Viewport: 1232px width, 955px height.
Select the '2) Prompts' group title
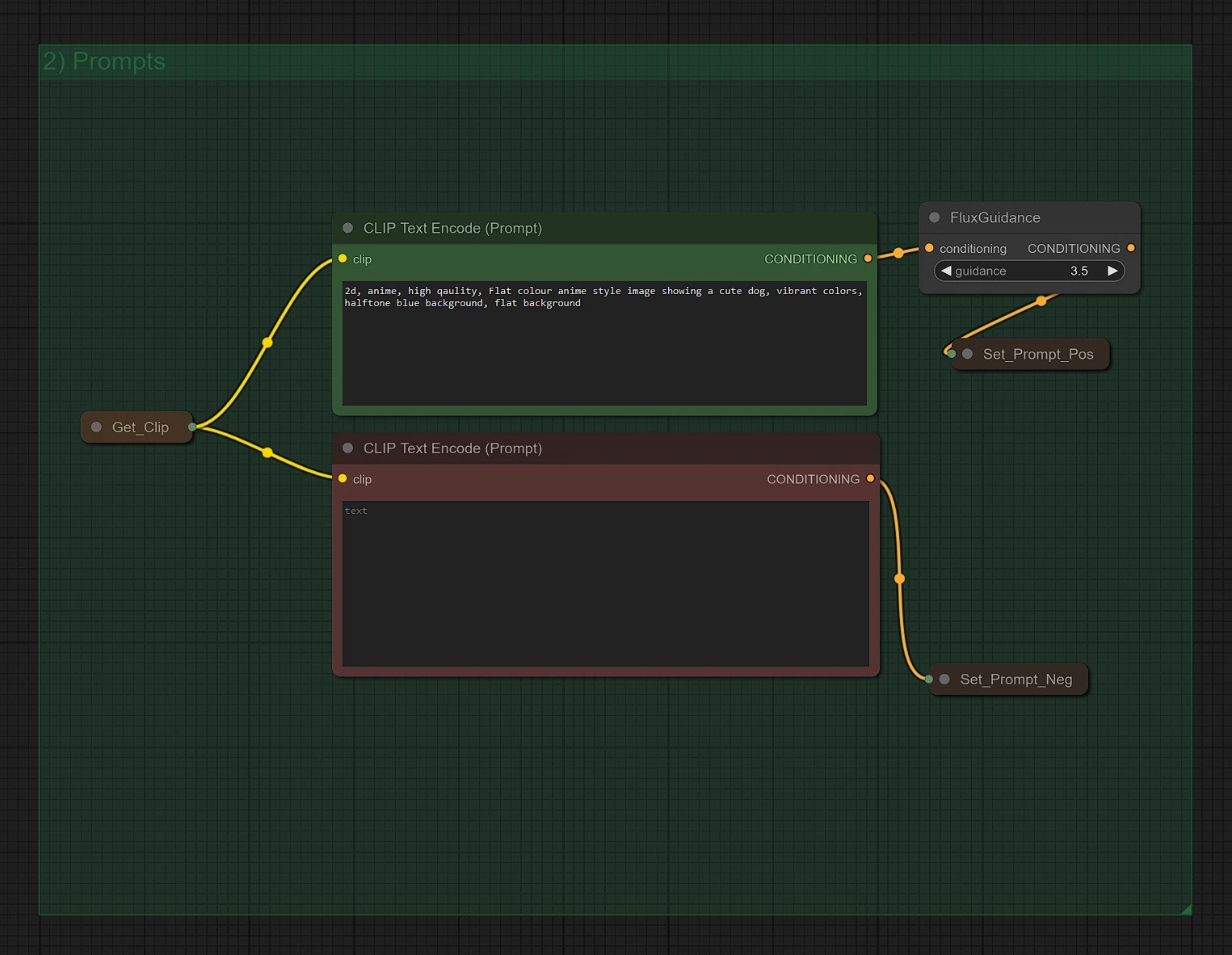[x=103, y=61]
